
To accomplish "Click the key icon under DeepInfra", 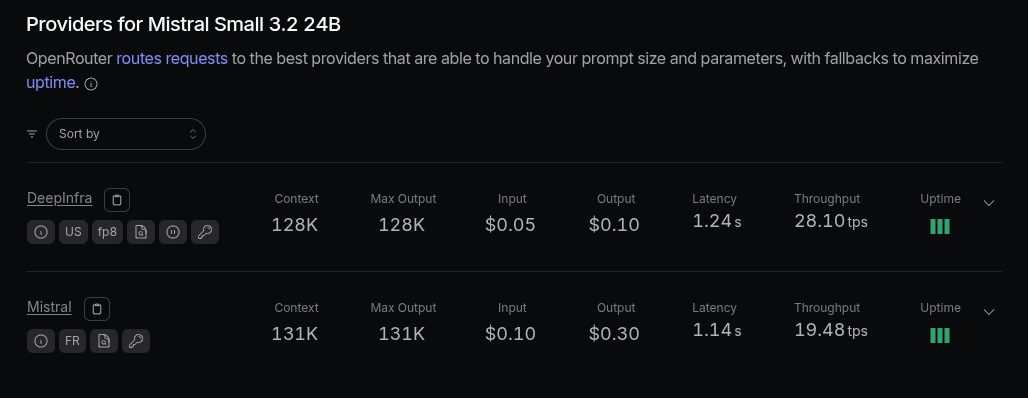I will pyautogui.click(x=205, y=232).
